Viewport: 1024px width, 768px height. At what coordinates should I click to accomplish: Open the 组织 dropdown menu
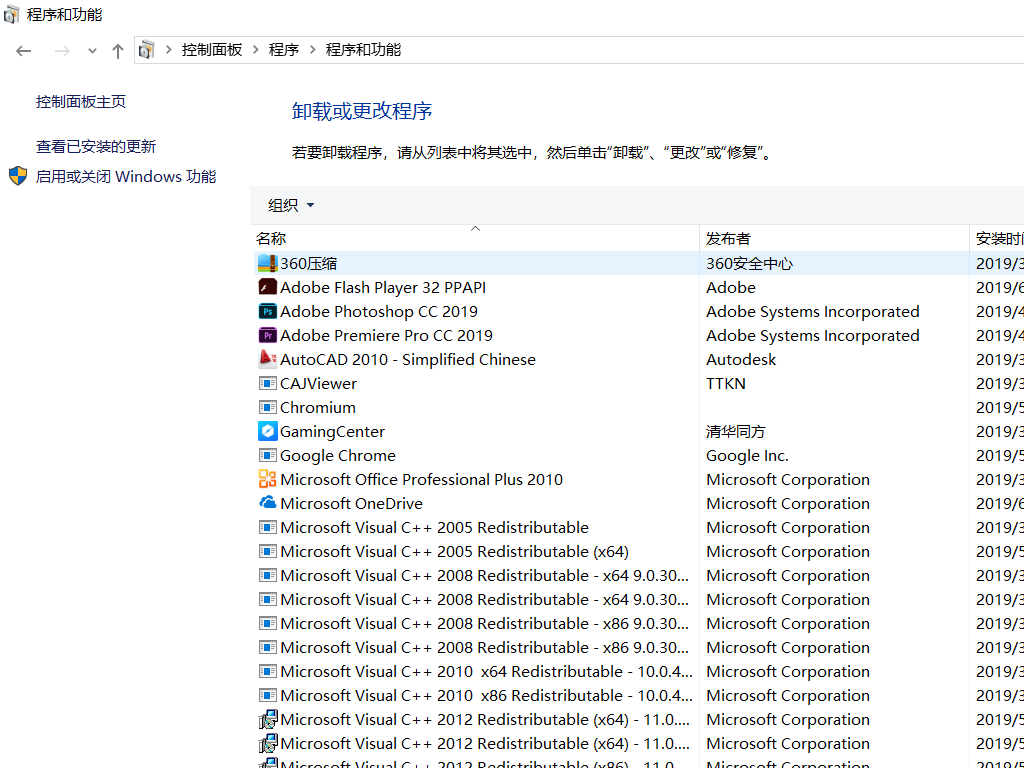pos(291,205)
